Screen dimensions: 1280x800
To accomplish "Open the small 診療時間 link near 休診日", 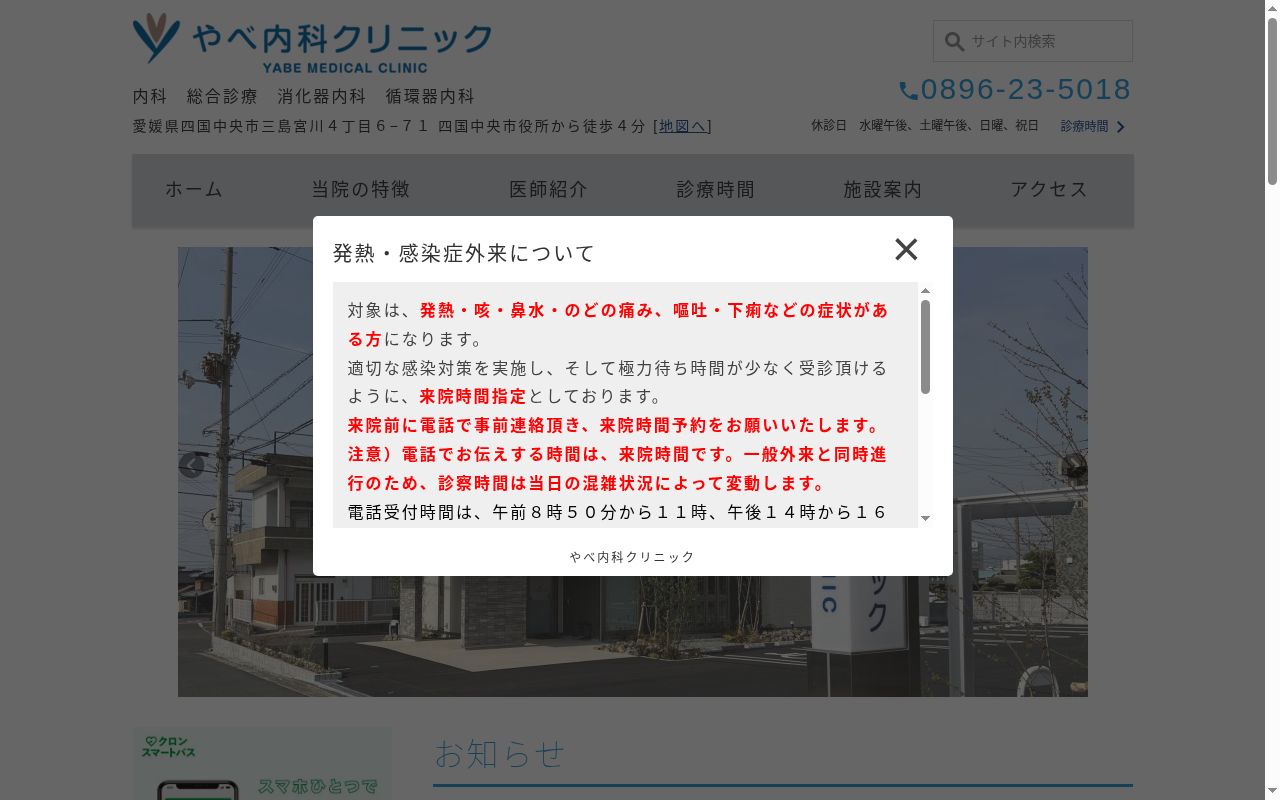I will tap(1084, 126).
